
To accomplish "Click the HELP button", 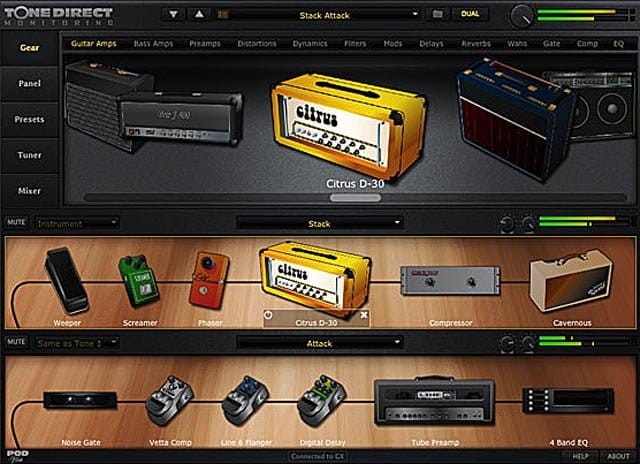I will click(580, 456).
